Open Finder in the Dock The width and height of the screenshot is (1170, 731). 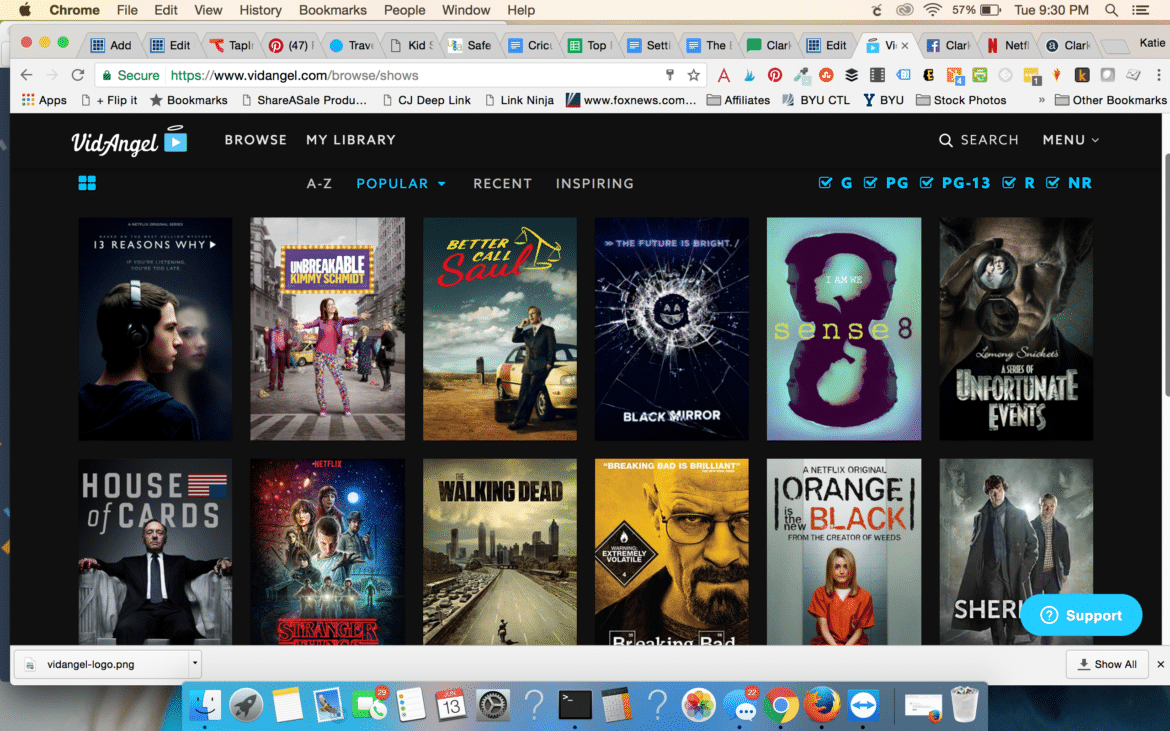(x=205, y=704)
